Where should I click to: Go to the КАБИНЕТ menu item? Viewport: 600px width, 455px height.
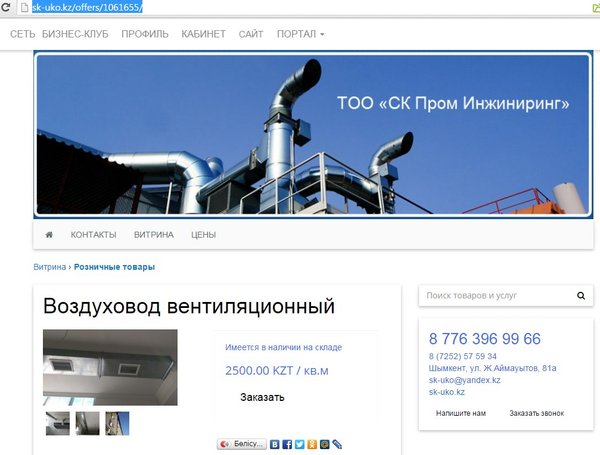(203, 34)
